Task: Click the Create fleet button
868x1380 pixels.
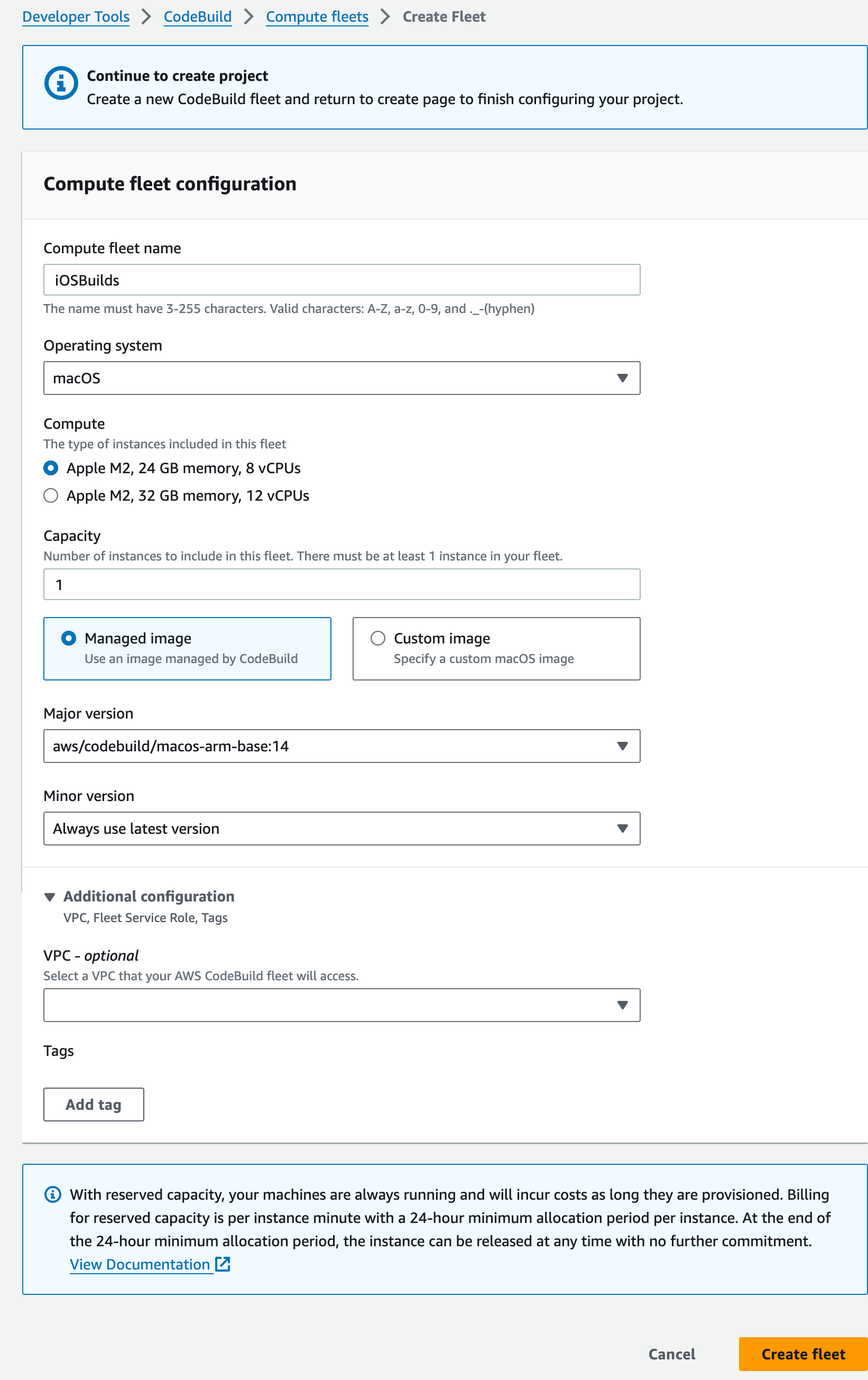Action: pyautogui.click(x=802, y=1354)
